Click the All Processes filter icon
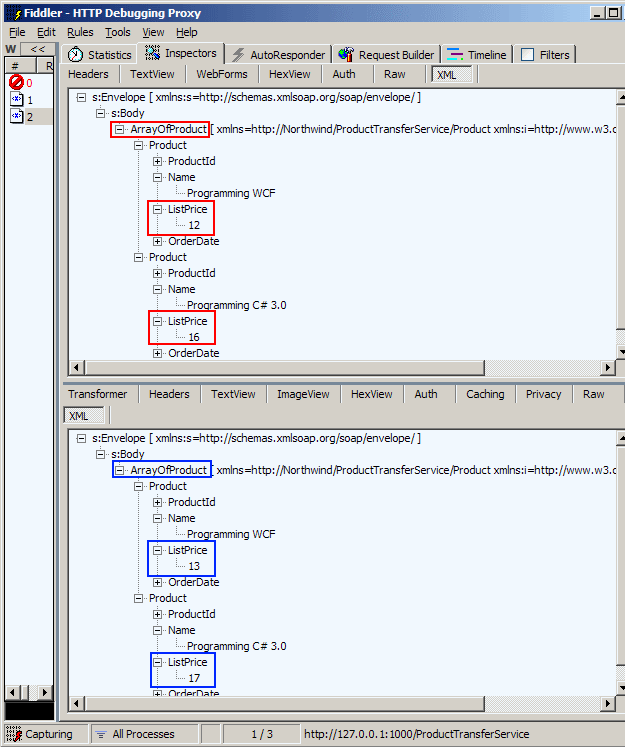 tap(102, 734)
